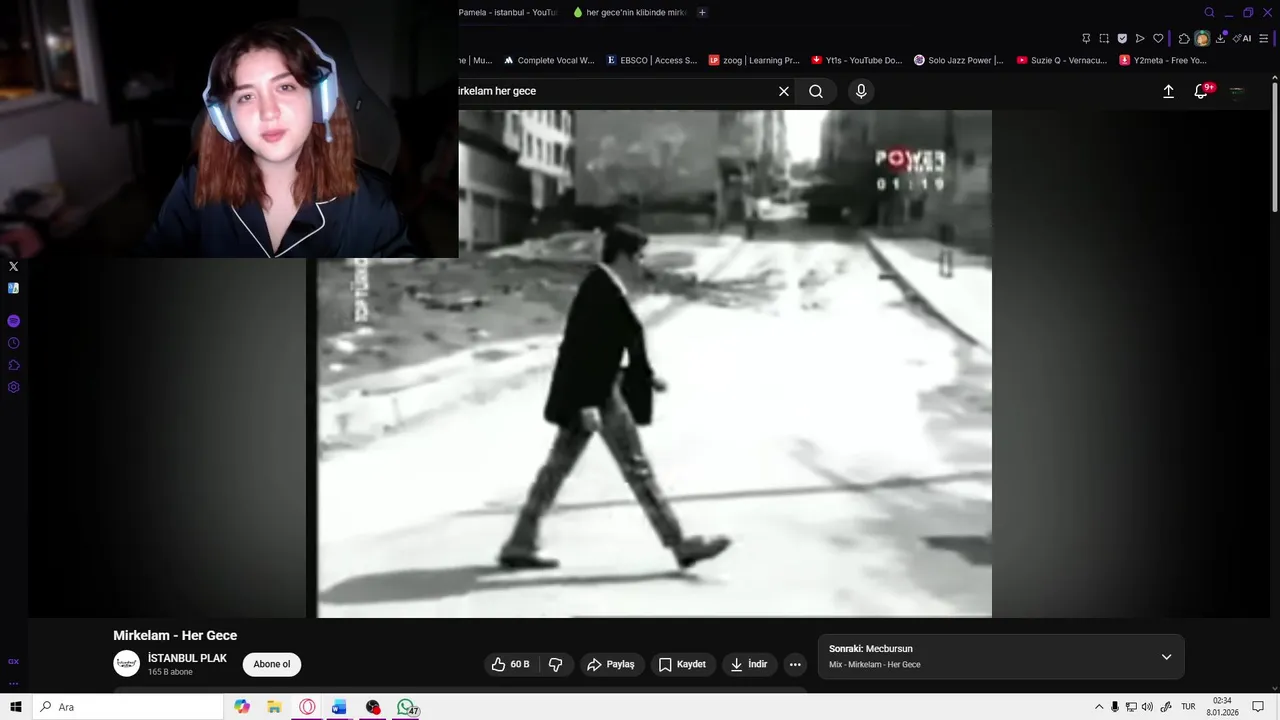Open the Opera downloads icon
The image size is (1280, 720).
coord(1221,38)
